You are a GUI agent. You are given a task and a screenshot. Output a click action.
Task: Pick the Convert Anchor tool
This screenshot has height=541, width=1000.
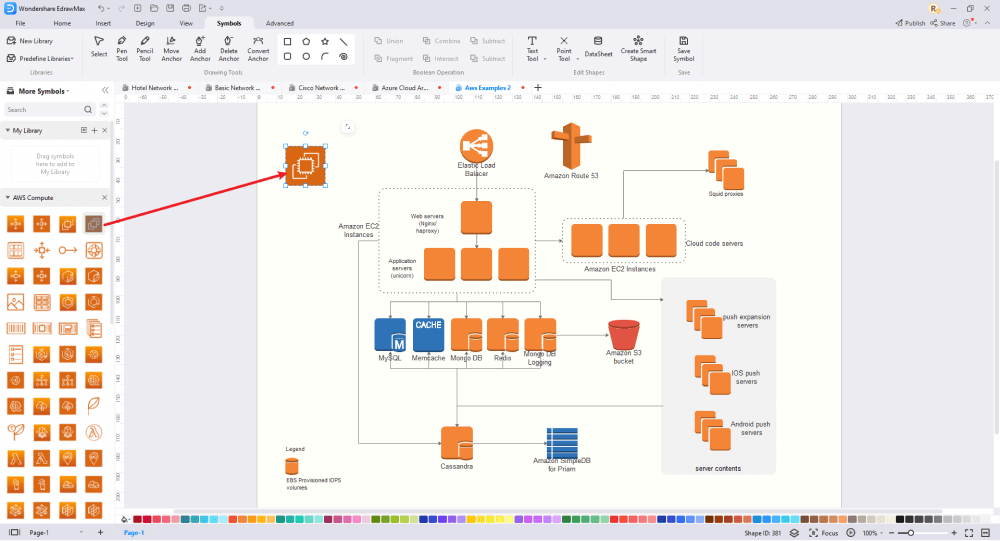258,48
